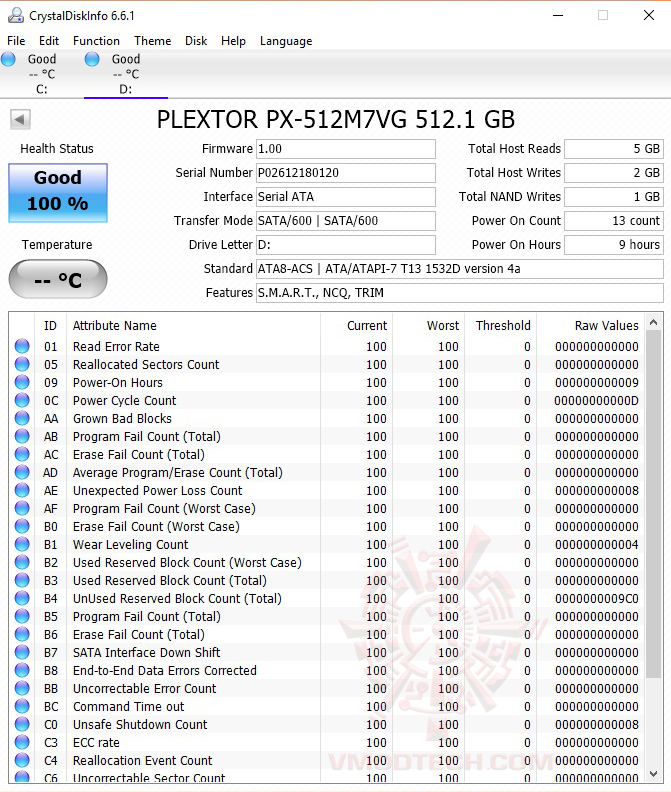Viewport: 671px width, 792px height.
Task: Click status orb of Power-On Hours row
Action: [22, 382]
